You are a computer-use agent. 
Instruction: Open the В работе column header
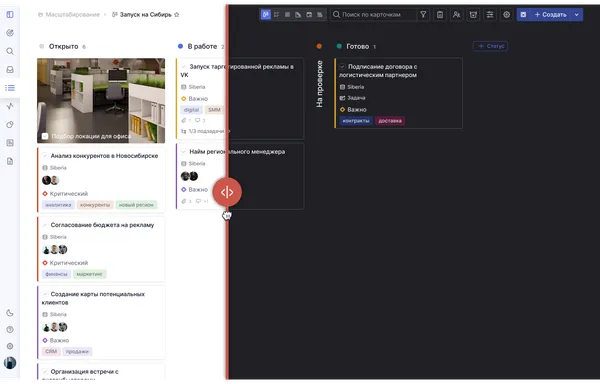[202, 46]
